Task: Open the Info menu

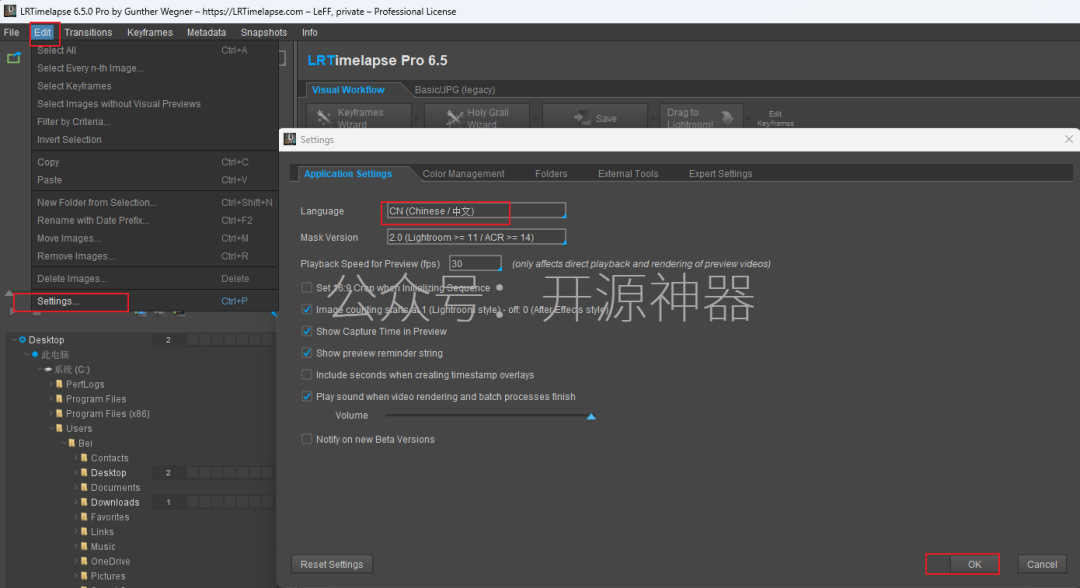Action: click(309, 32)
